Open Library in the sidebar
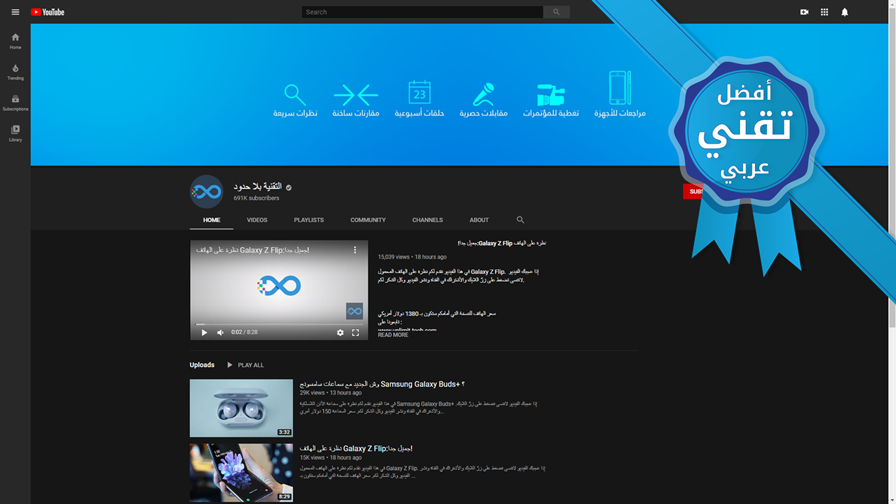Image resolution: width=896 pixels, height=504 pixels. [15, 134]
